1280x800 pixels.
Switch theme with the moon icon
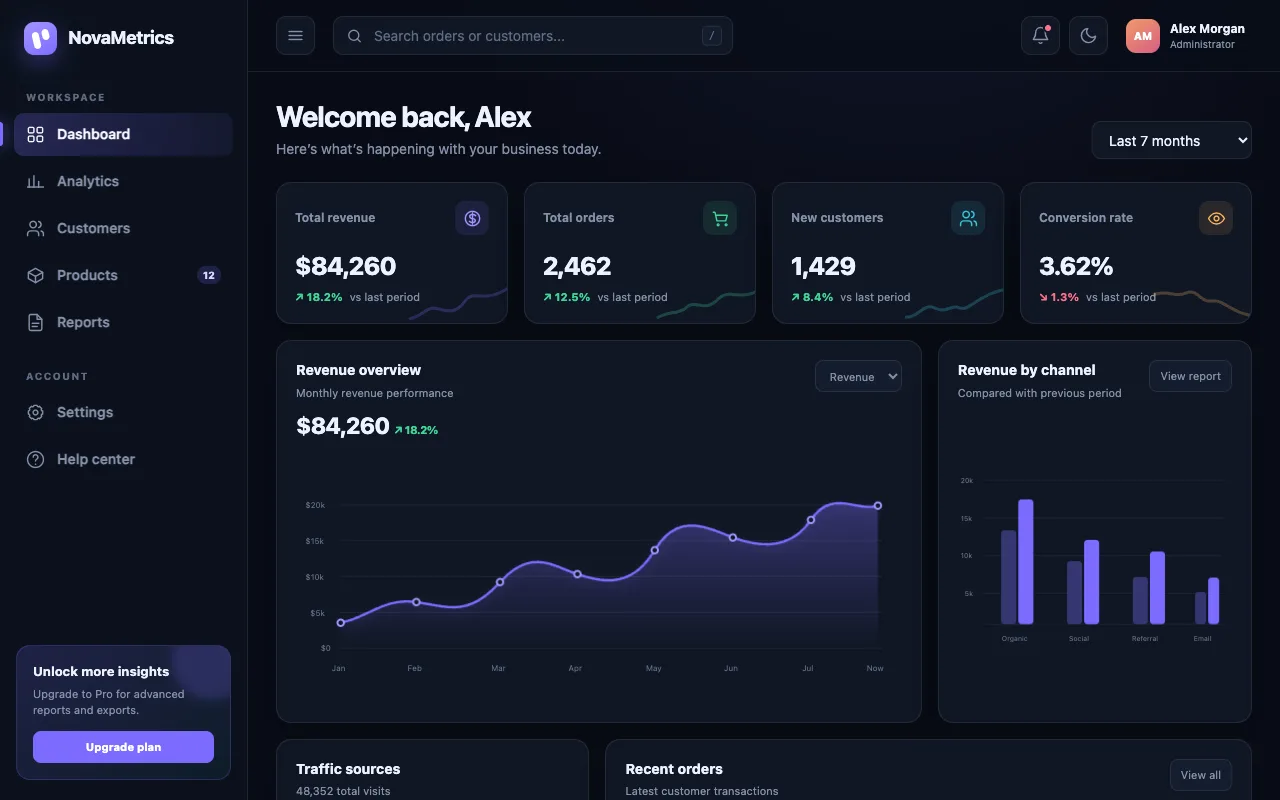pyautogui.click(x=1088, y=35)
